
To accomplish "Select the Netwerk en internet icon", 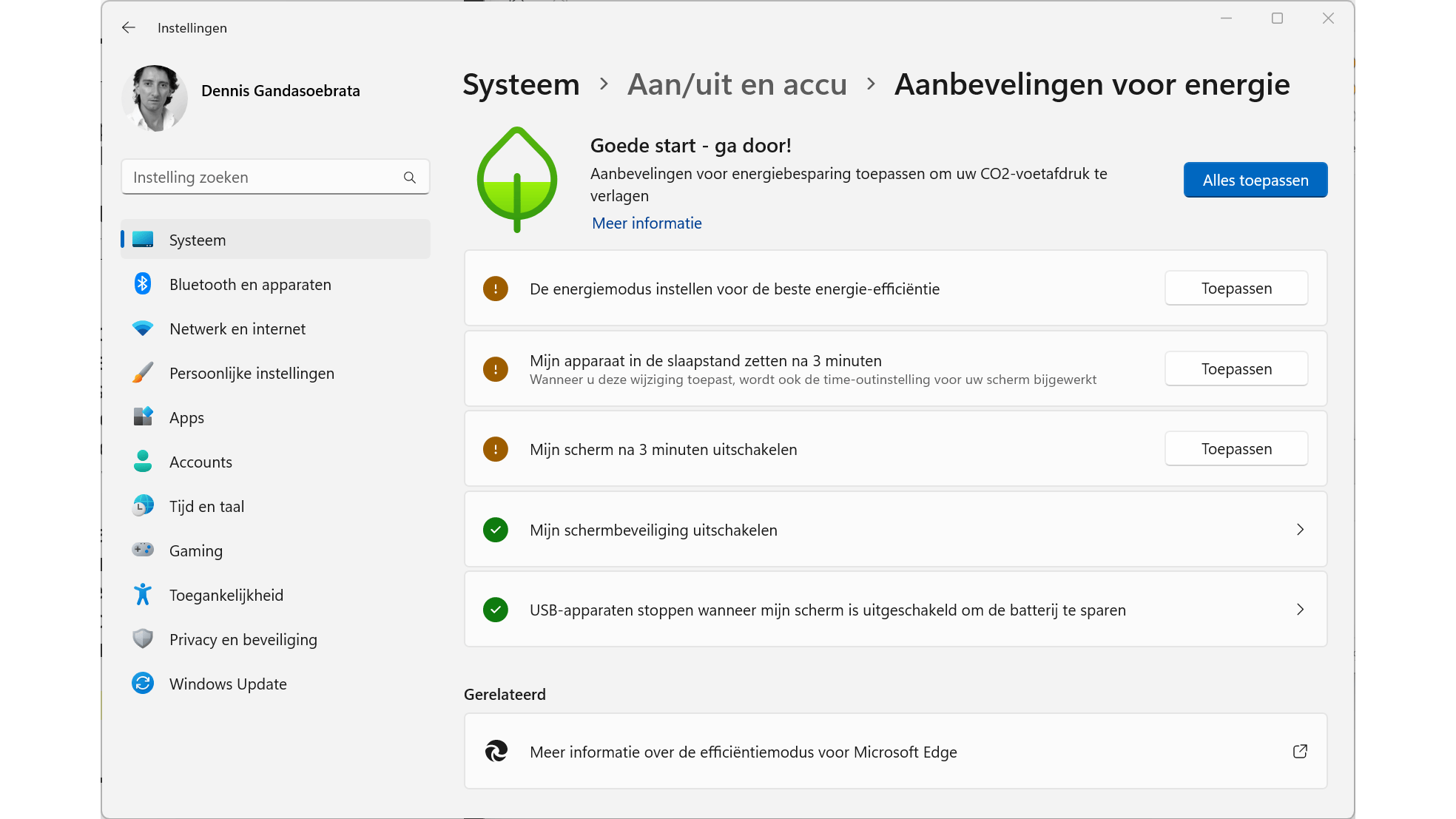I will 143,328.
